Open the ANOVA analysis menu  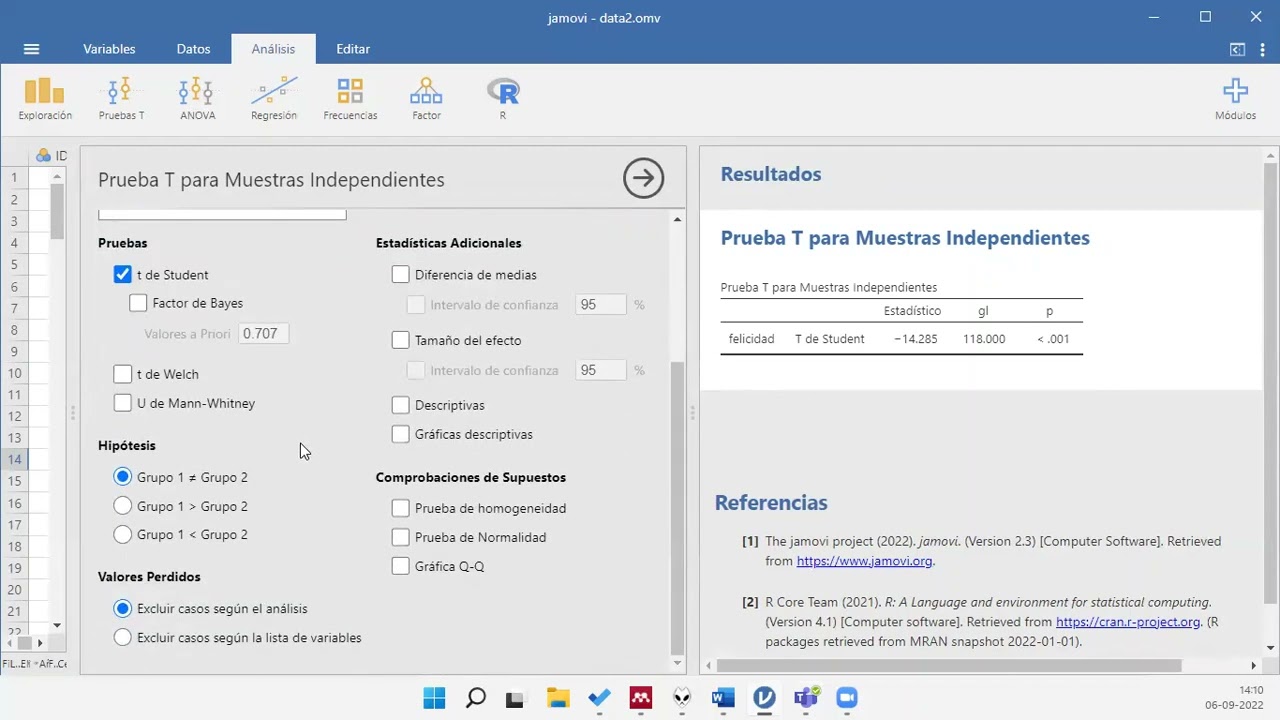tap(197, 99)
